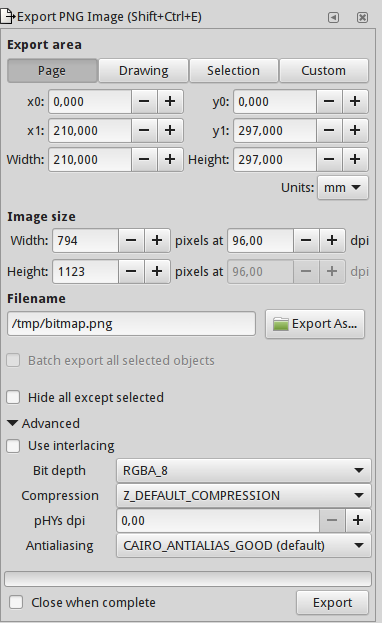Click the export progress bar
This screenshot has width=382, height=623.
click(188, 579)
